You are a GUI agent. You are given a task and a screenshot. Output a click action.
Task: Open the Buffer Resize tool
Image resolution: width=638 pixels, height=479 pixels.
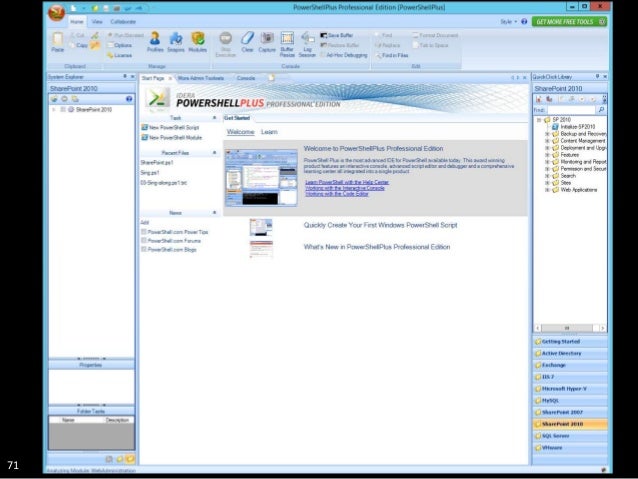point(287,44)
